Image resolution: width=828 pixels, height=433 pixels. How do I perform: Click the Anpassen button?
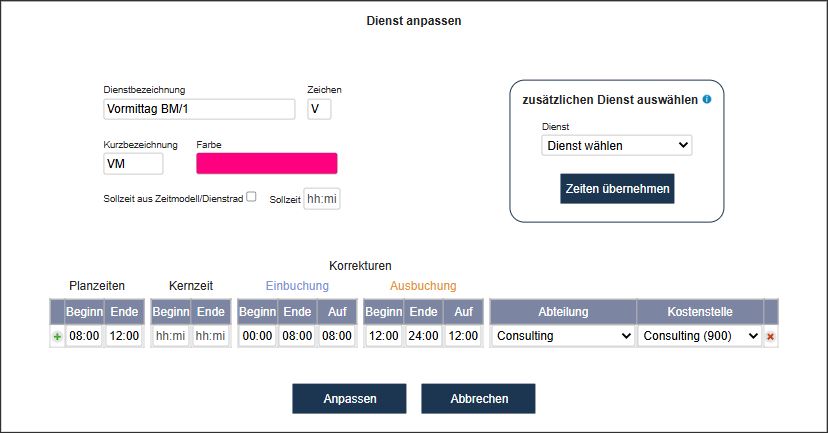click(x=350, y=399)
